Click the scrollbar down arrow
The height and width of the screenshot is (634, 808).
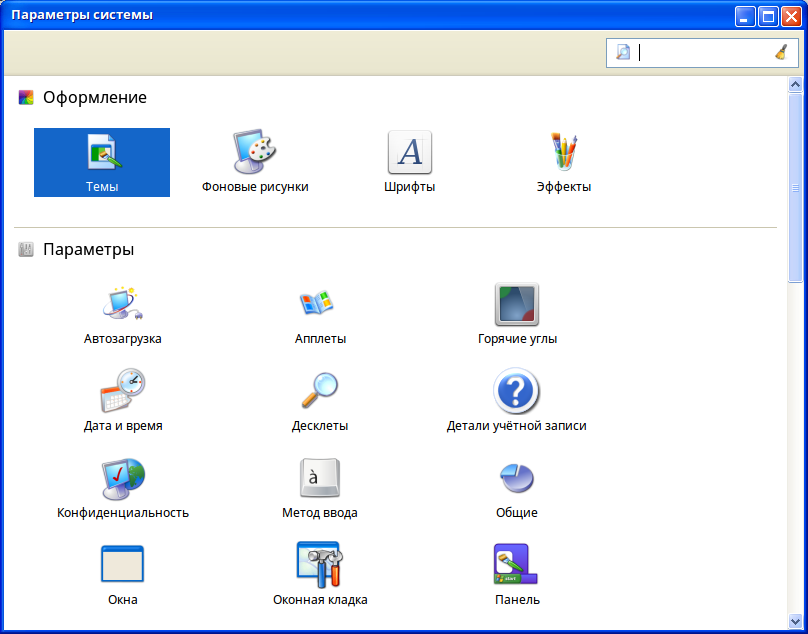pos(795,620)
